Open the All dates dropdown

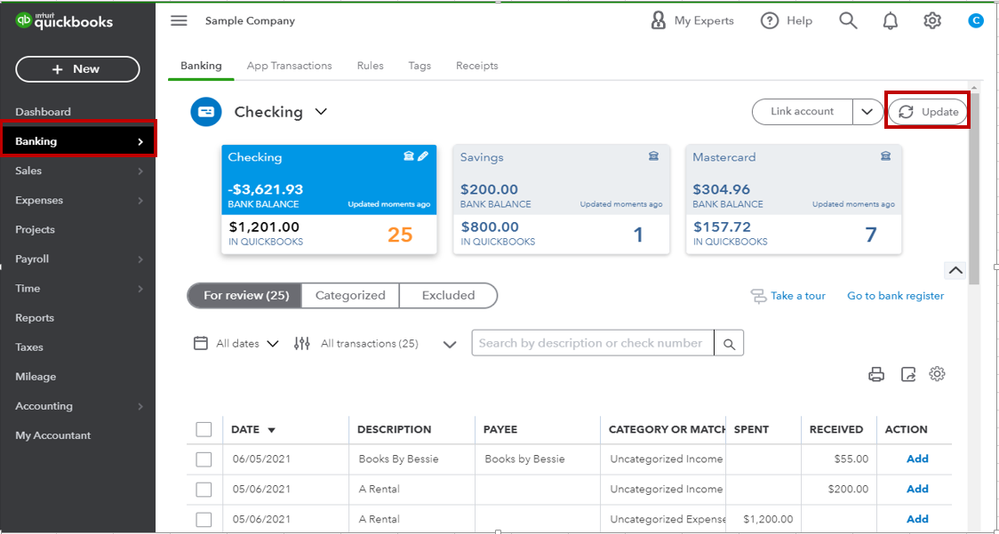272,344
